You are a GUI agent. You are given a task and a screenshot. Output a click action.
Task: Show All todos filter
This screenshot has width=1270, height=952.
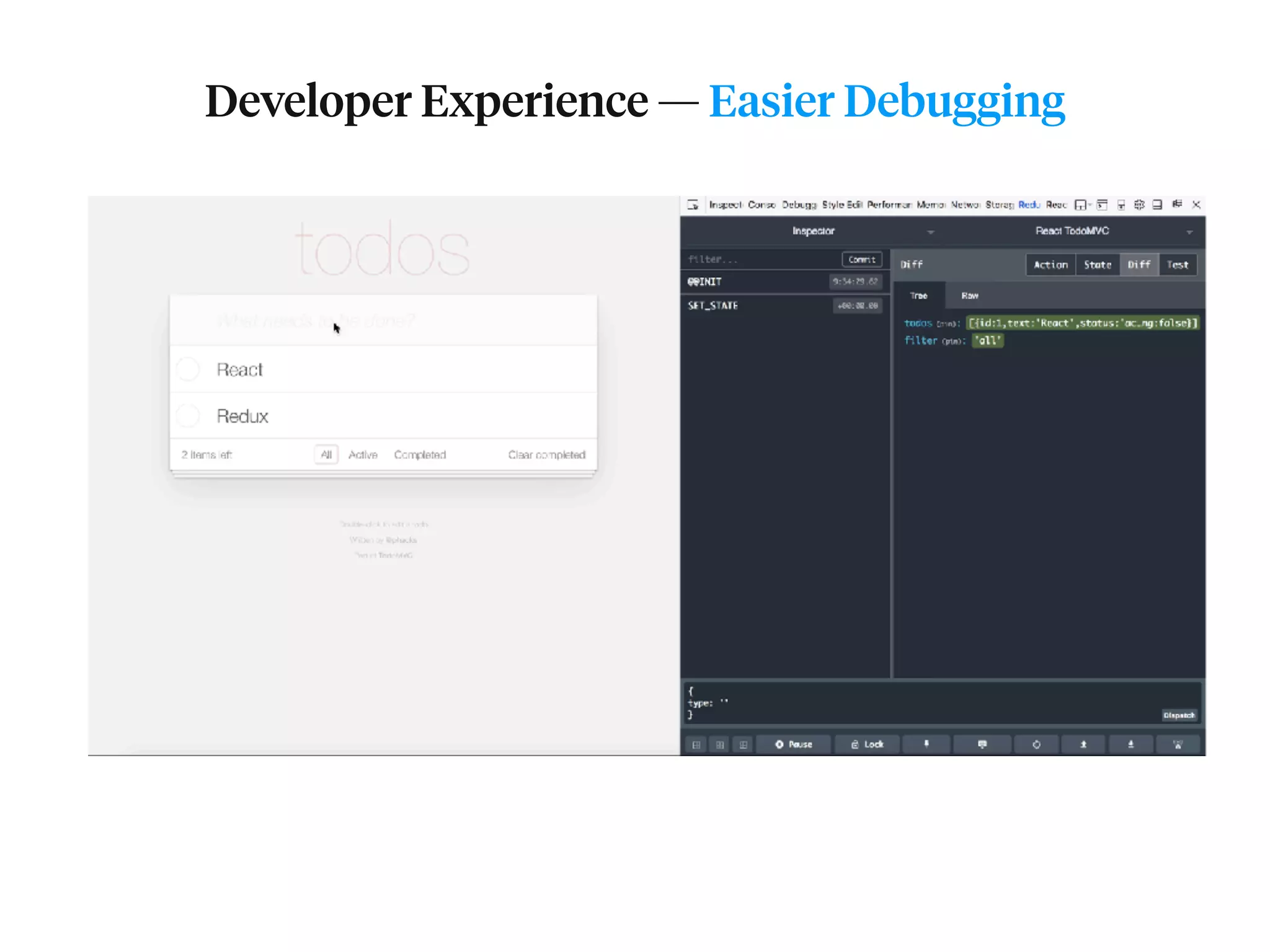(x=326, y=454)
